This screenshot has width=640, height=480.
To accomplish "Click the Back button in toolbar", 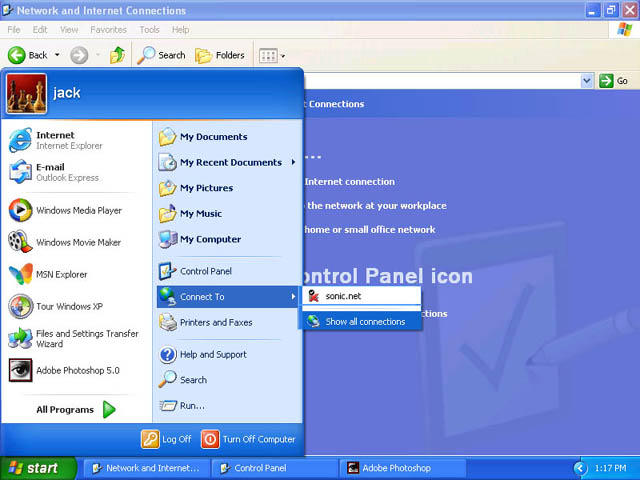I will coord(28,55).
